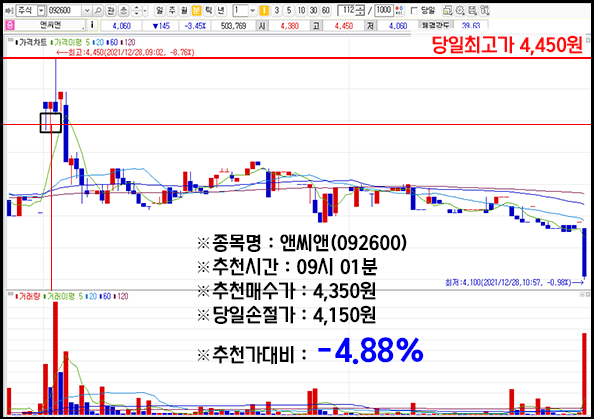Open the chart indicator settings icon
Viewport: 594px width, 419px height.
pyautogui.click(x=447, y=11)
